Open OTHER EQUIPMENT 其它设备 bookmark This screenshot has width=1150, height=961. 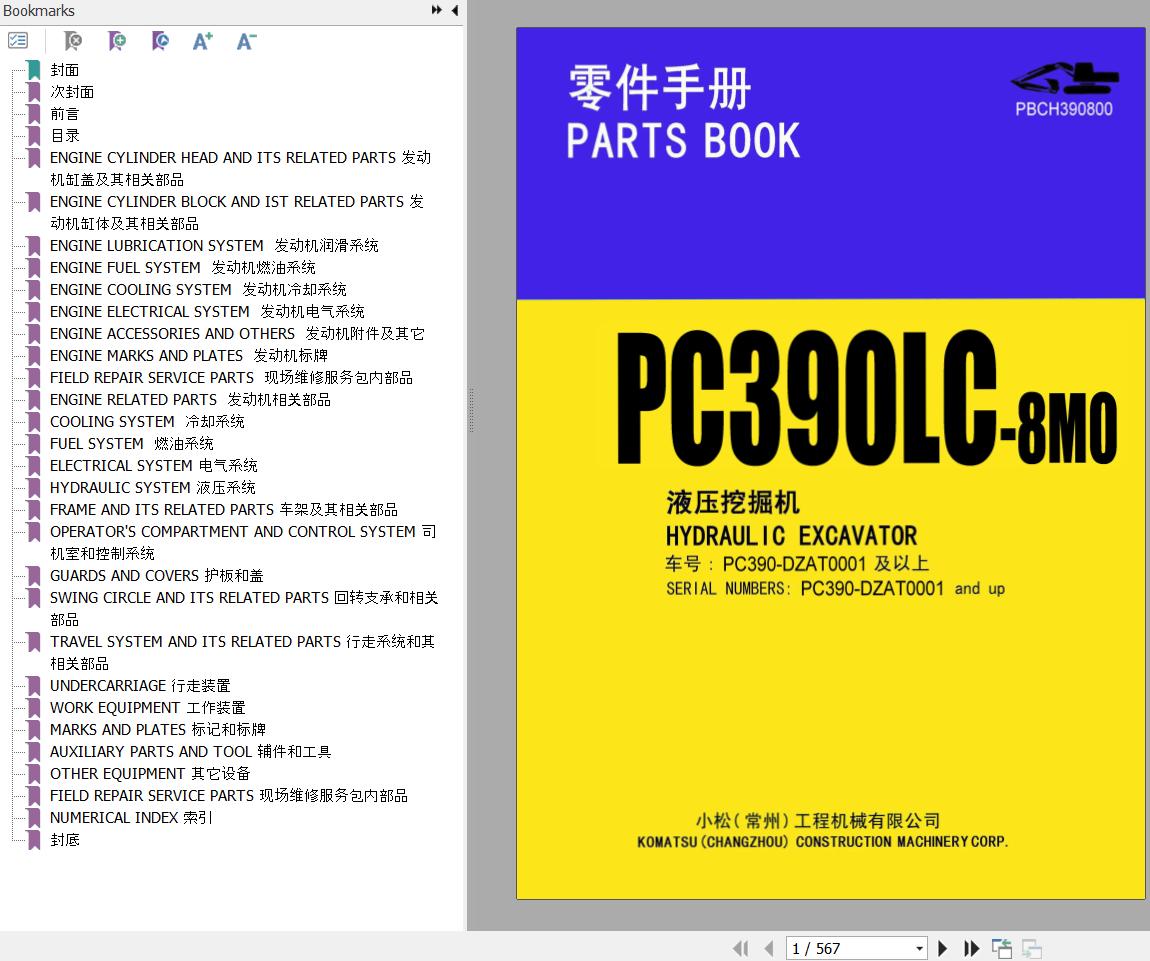click(x=150, y=774)
